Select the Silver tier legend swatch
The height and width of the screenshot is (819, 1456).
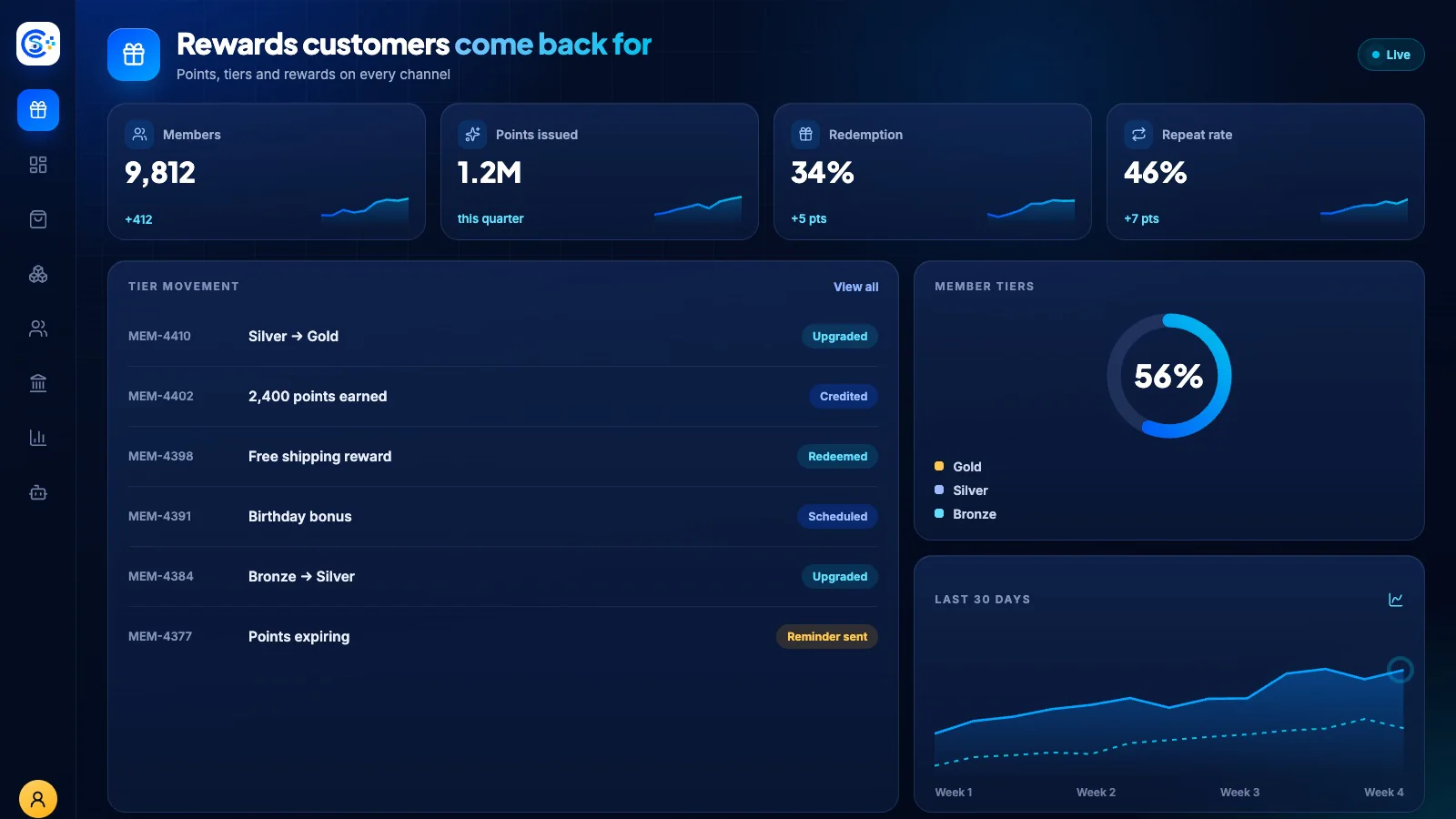tap(939, 490)
